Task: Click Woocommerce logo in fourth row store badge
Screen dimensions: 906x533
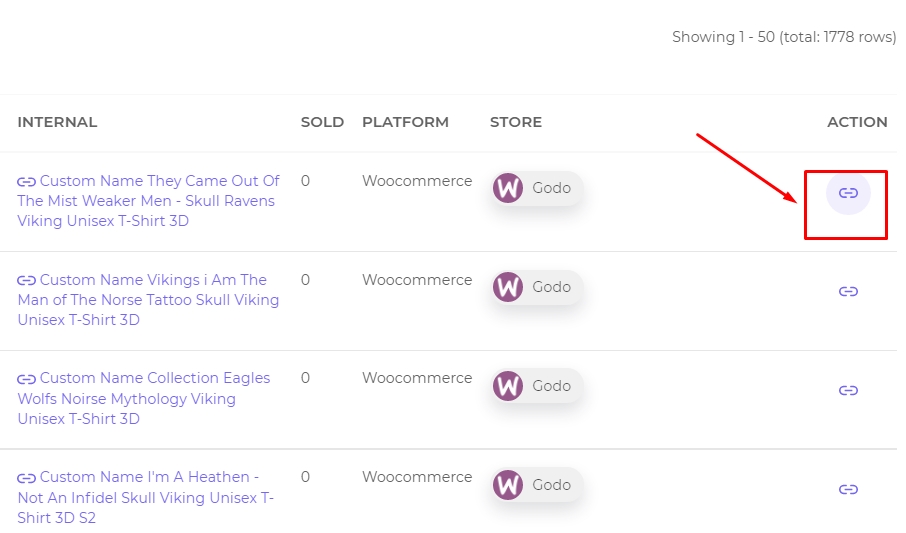Action: (508, 484)
